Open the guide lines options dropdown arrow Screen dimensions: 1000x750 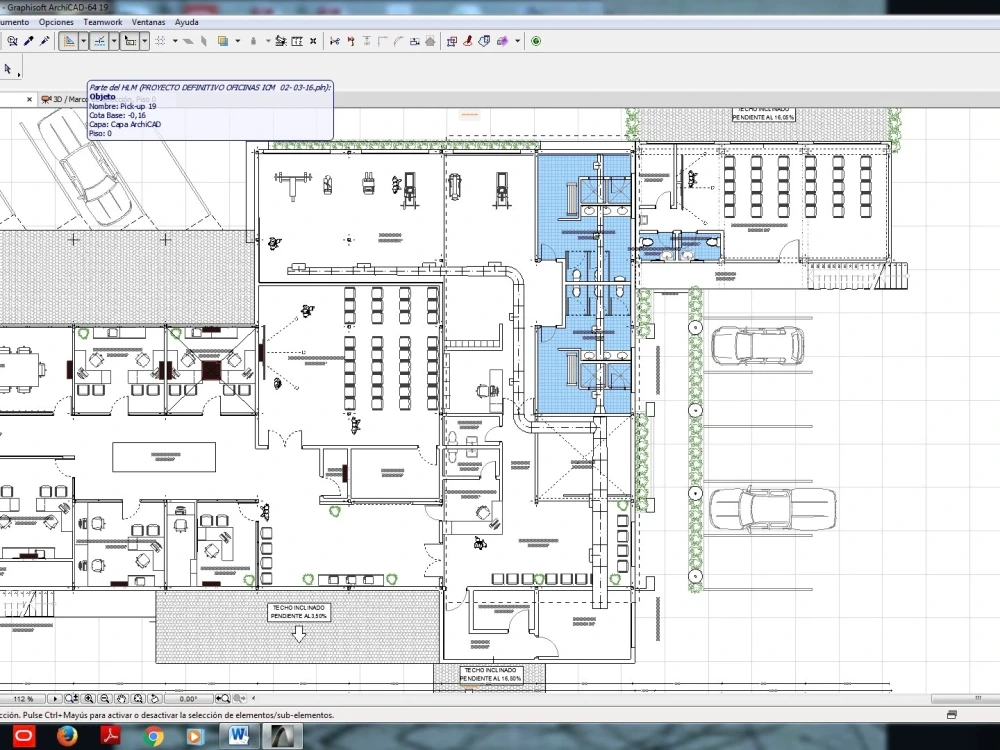[83, 41]
